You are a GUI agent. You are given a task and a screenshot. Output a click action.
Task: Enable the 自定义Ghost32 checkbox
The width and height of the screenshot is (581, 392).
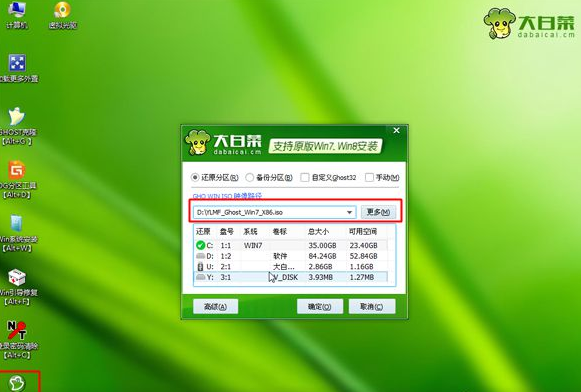pos(304,177)
